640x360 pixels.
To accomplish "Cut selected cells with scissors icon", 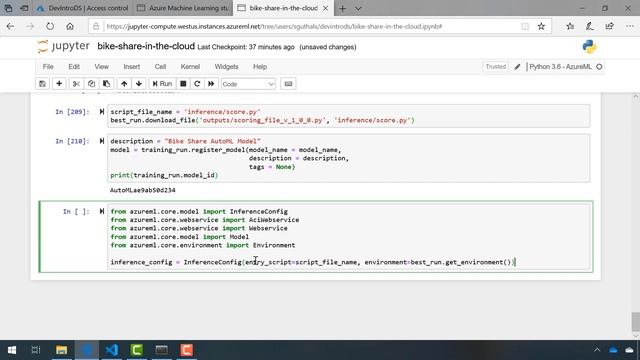I will (76, 84).
